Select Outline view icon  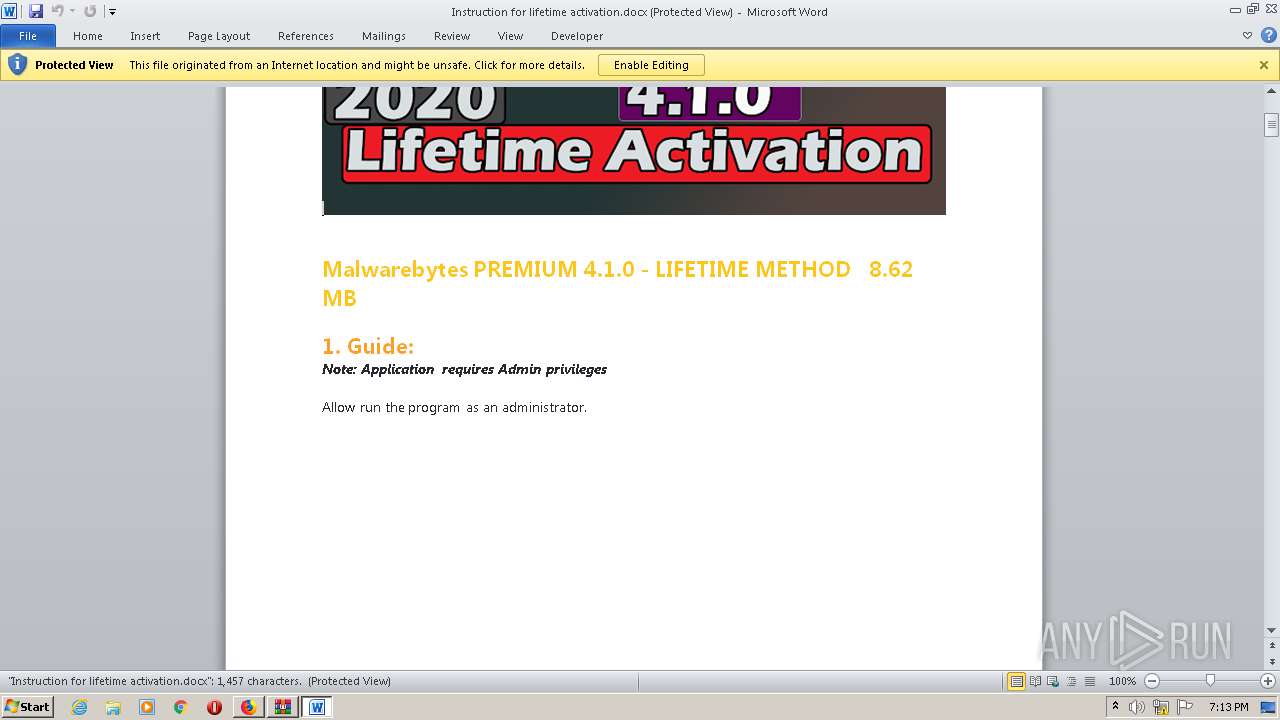[x=1071, y=681]
